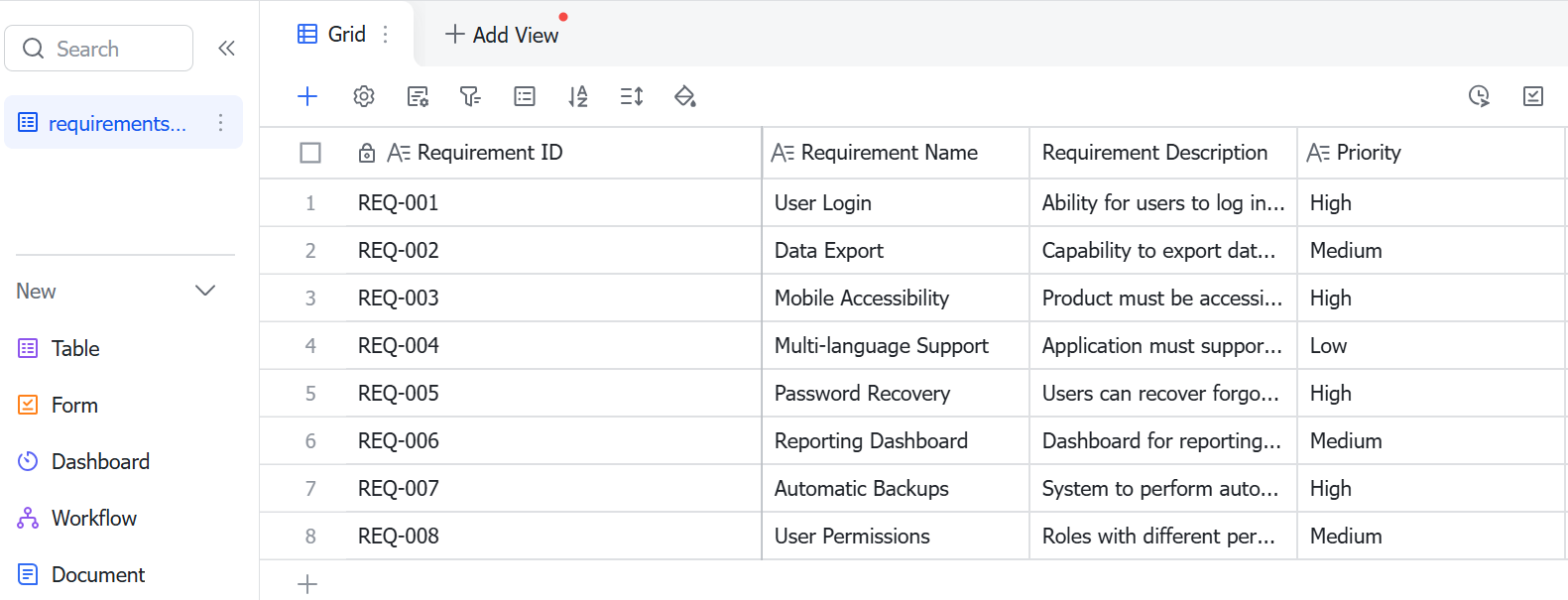1568x600 pixels.
Task: Open the record history clock icon
Action: 1479,96
